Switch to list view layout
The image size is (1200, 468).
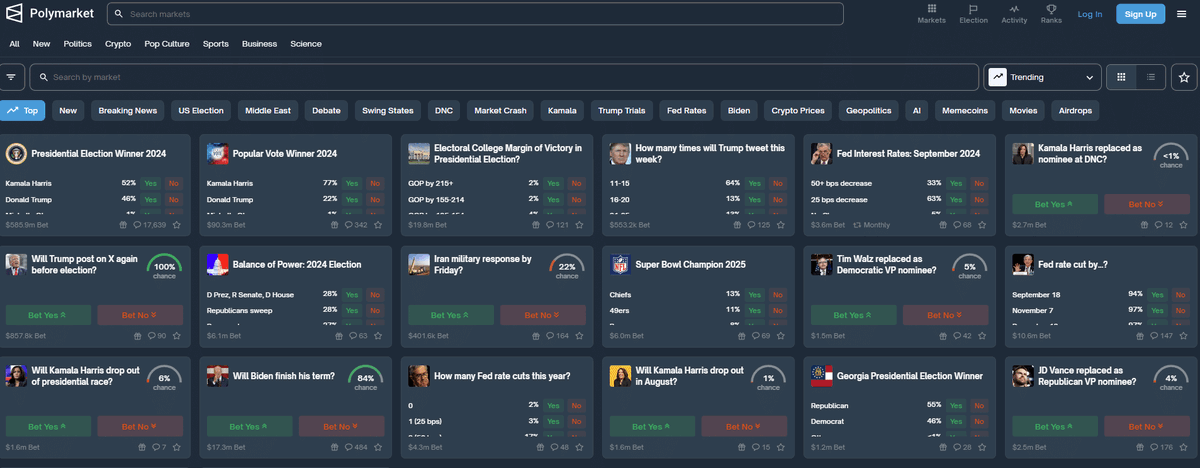coord(1151,77)
